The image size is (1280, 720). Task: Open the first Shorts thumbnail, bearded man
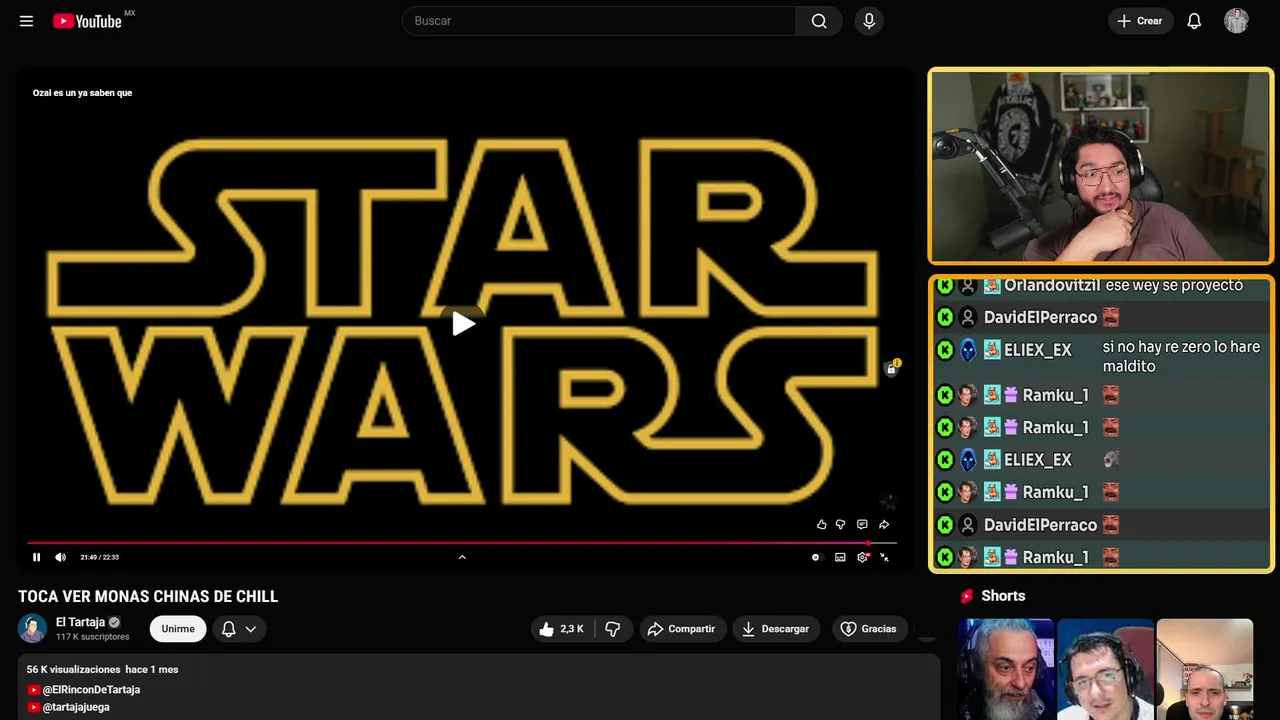(x=1006, y=669)
